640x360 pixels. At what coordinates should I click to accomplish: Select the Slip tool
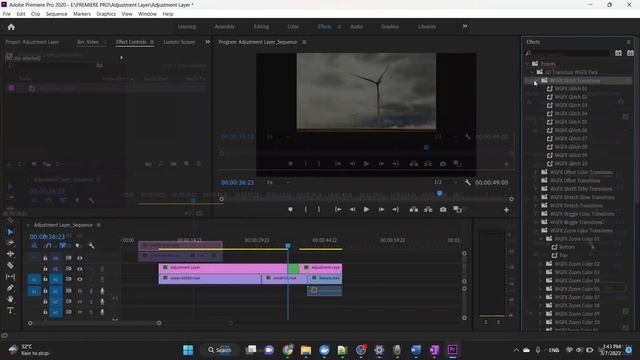[11, 277]
